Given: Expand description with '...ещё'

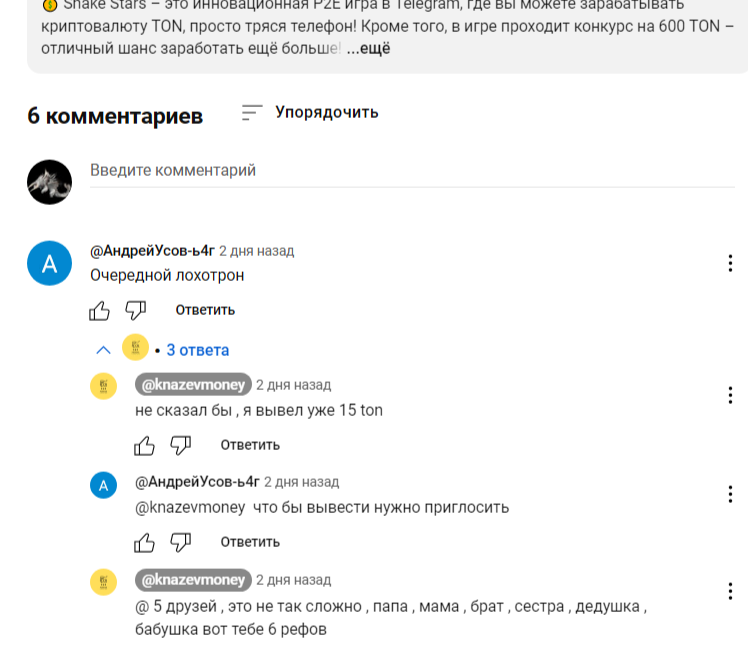Looking at the screenshot, I should 368,49.
